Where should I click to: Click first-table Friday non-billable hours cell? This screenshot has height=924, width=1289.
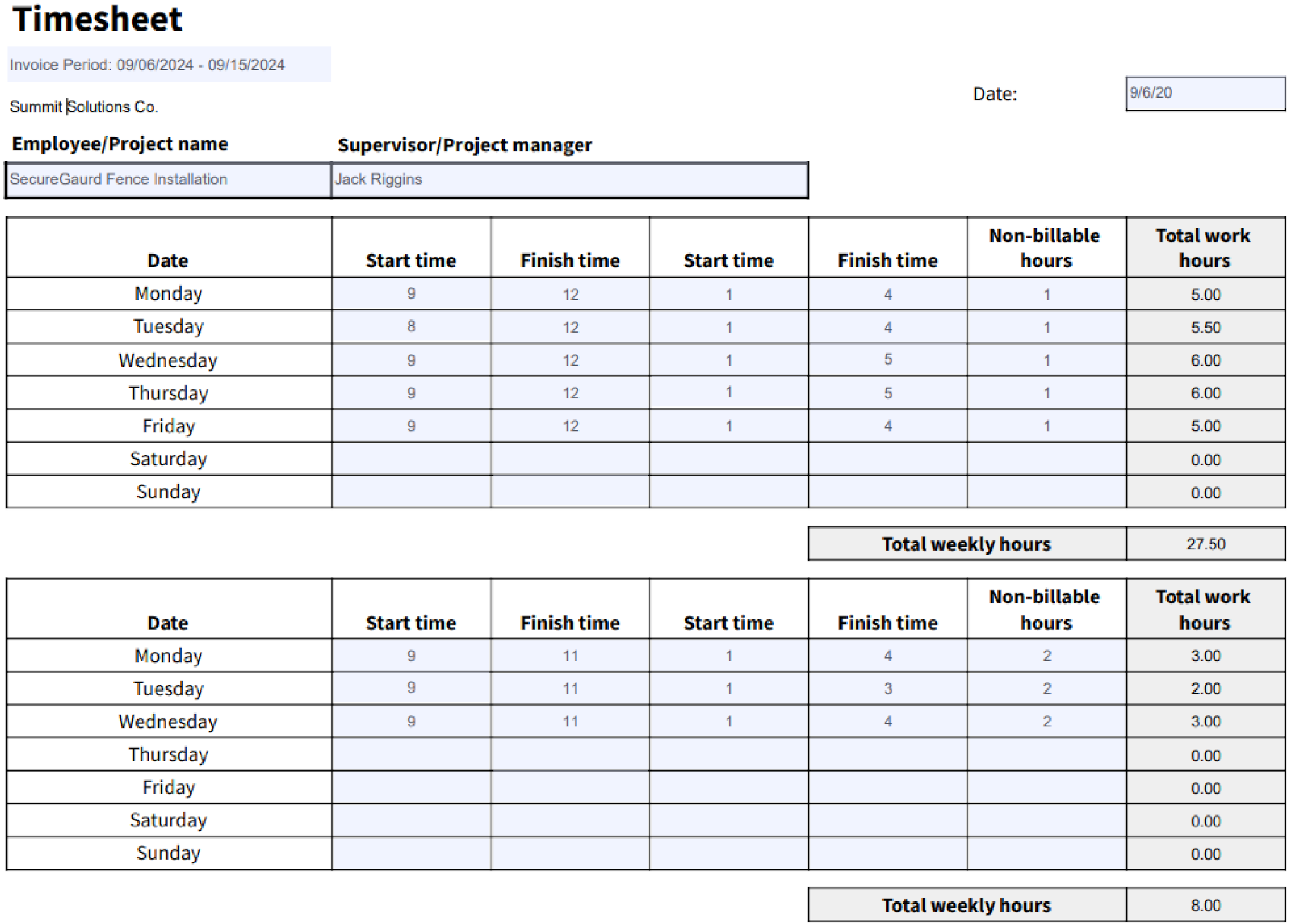[1046, 426]
